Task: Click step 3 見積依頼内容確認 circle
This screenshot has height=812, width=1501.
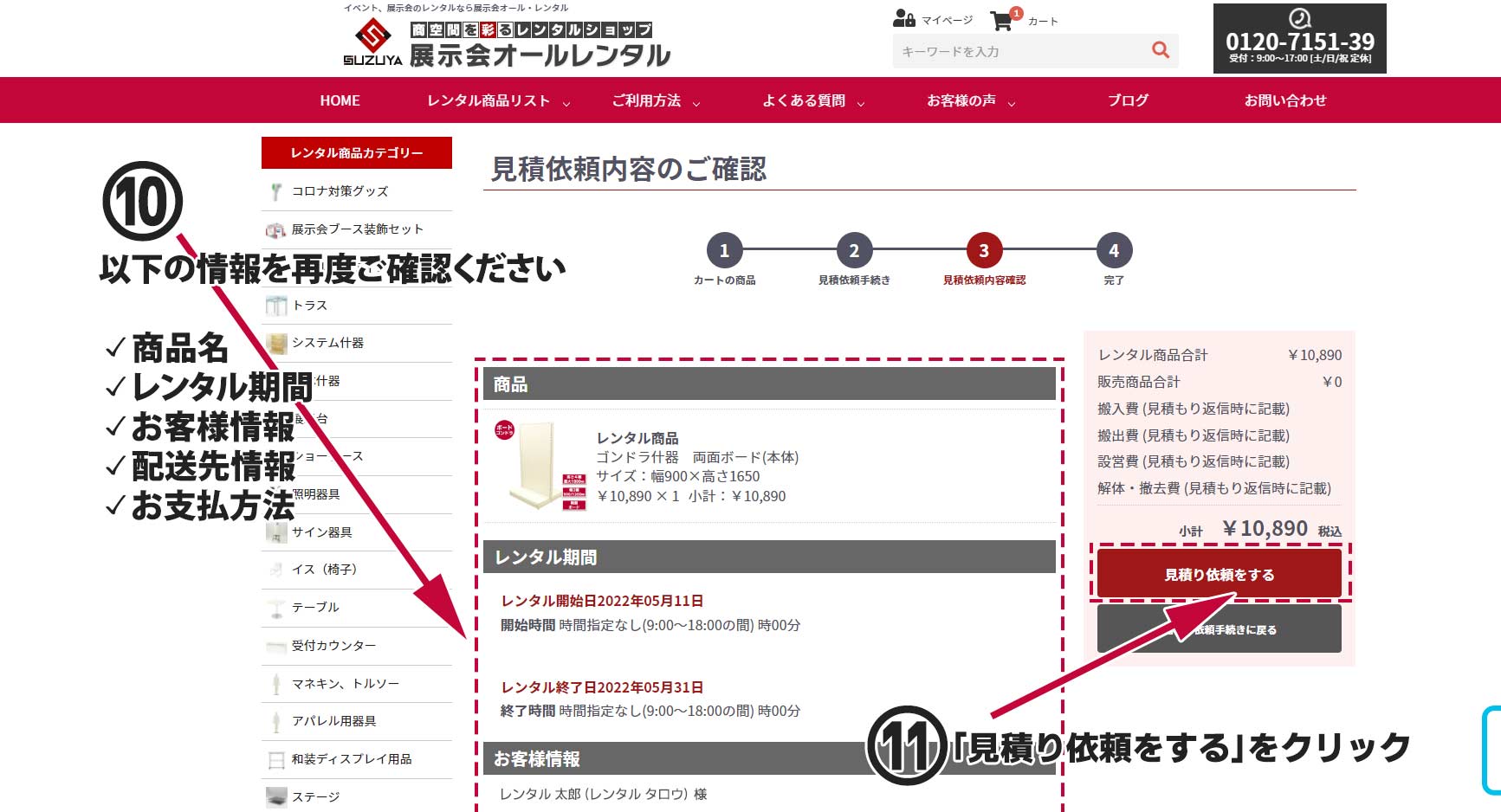Action: [x=984, y=251]
